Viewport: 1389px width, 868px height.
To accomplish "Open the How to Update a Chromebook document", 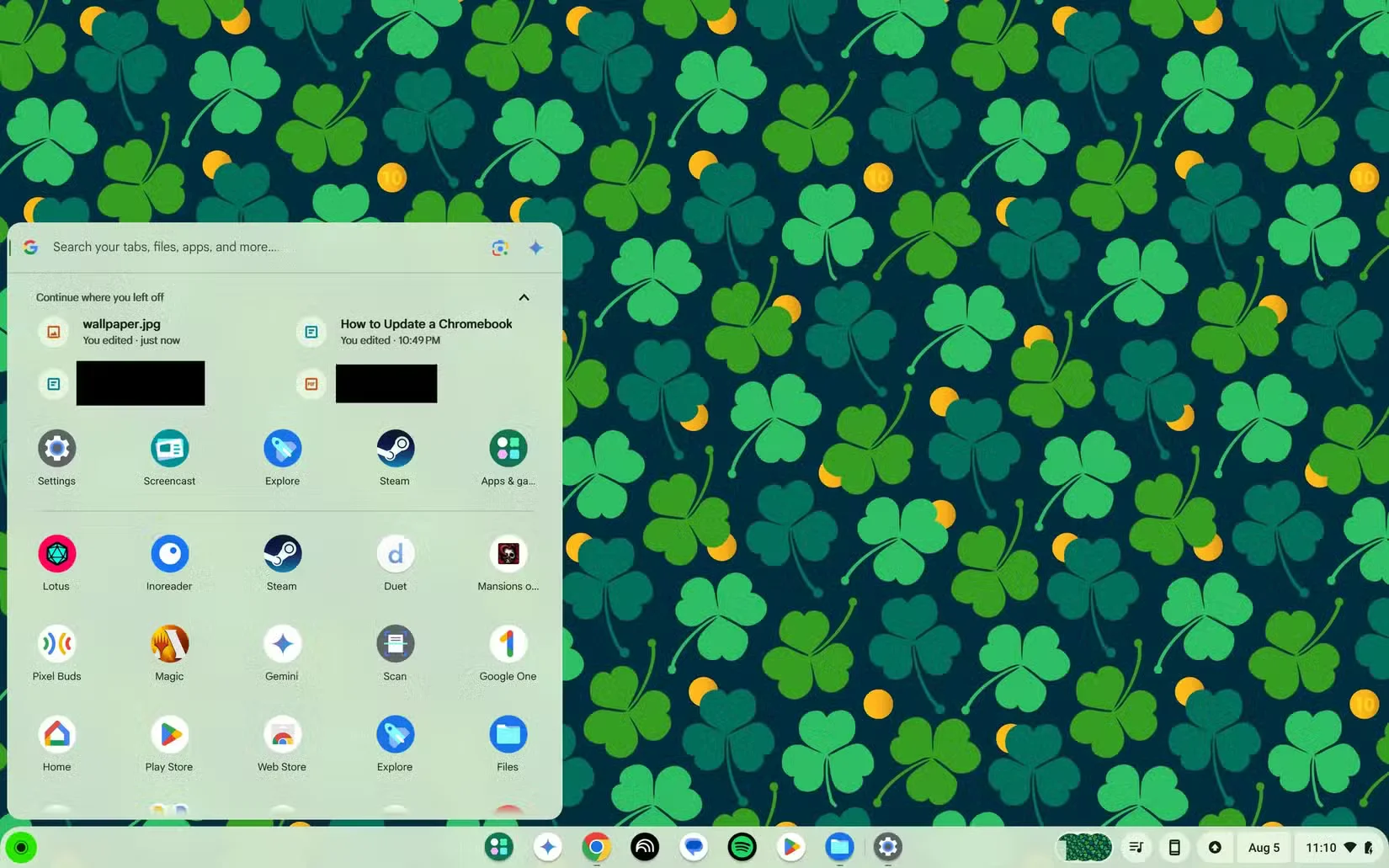I will pos(426,332).
